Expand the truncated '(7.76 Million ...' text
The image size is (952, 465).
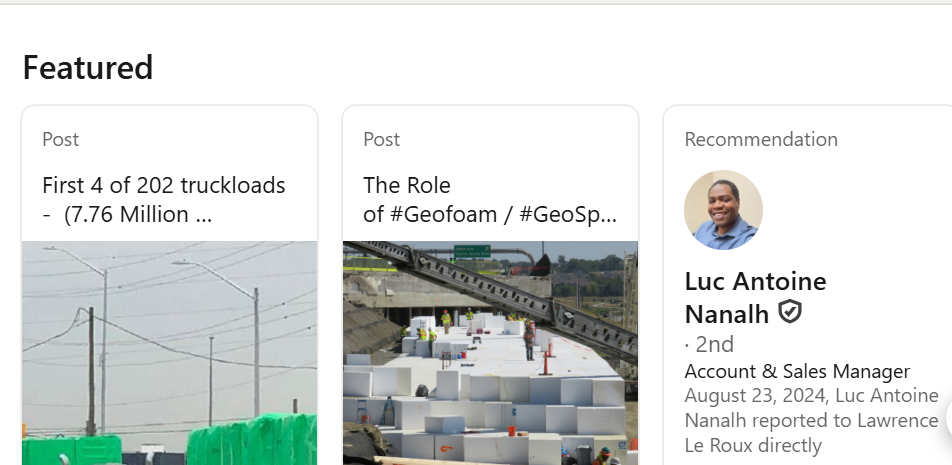click(x=138, y=215)
